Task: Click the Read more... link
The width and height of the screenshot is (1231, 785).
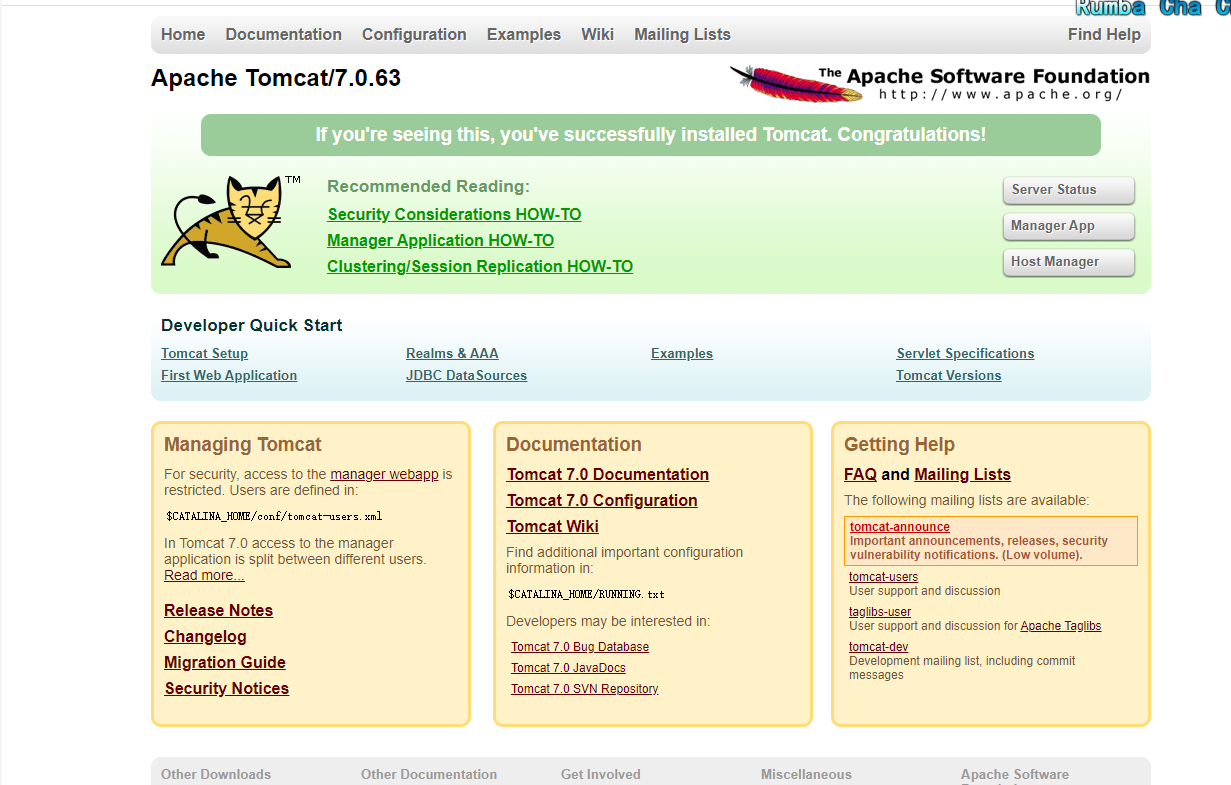Action: click(204, 575)
